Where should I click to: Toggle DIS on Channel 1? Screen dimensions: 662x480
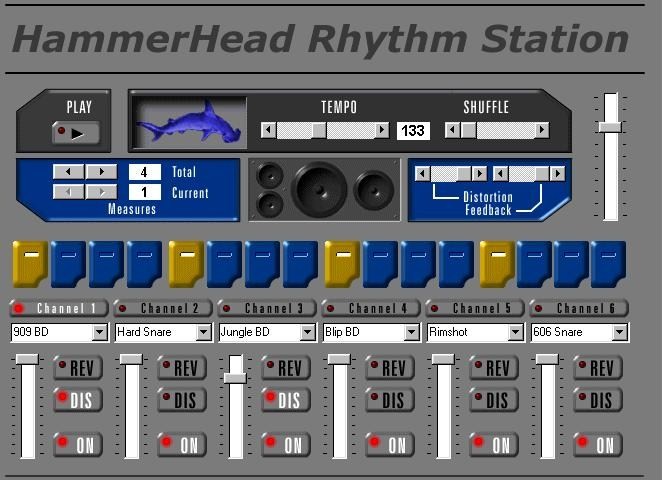coord(78,399)
